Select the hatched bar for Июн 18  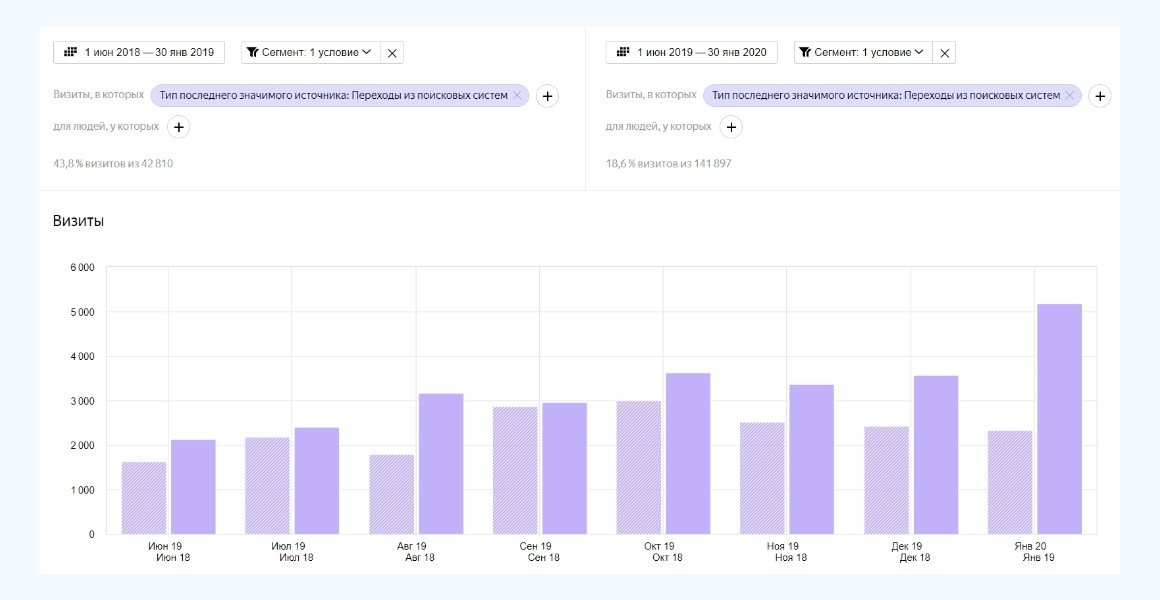pyautogui.click(x=144, y=498)
